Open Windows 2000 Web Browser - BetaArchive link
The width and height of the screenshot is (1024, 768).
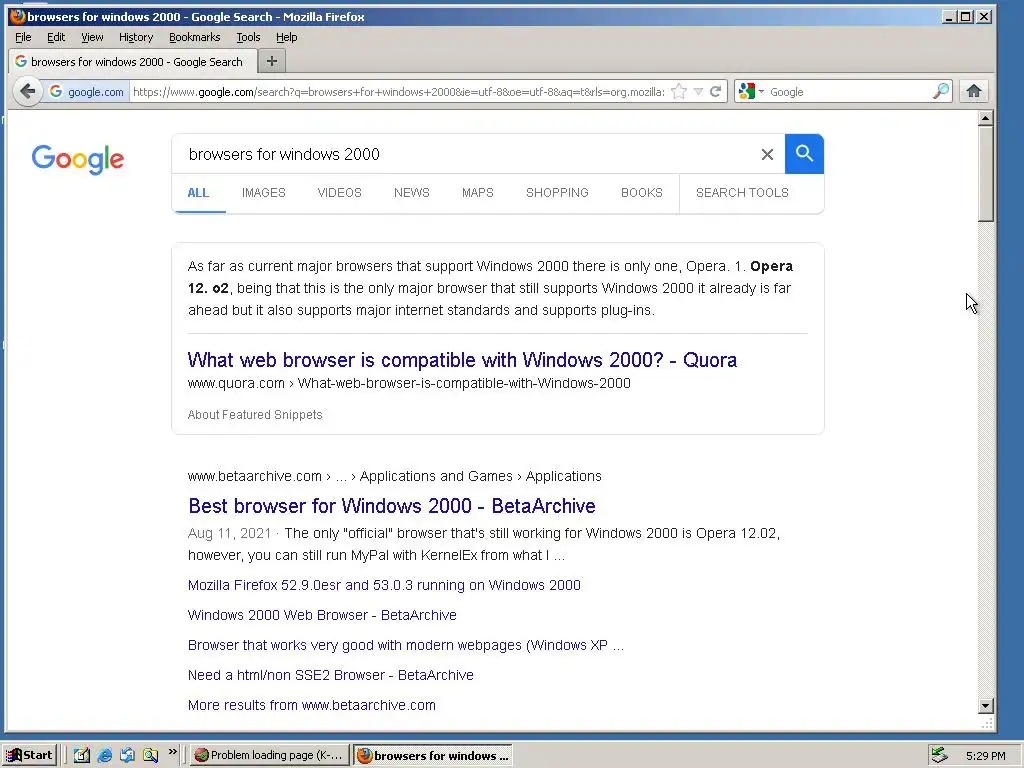(322, 615)
